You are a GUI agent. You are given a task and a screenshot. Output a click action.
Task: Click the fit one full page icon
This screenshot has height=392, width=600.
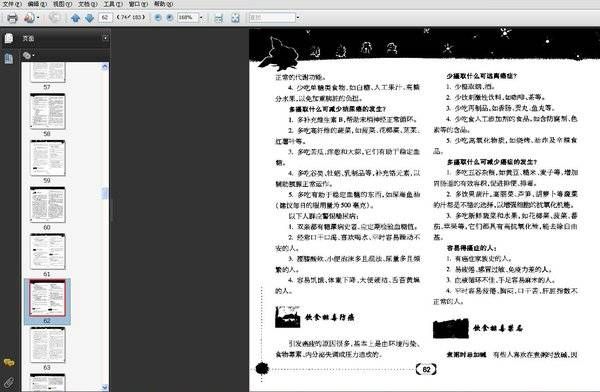tap(235, 18)
